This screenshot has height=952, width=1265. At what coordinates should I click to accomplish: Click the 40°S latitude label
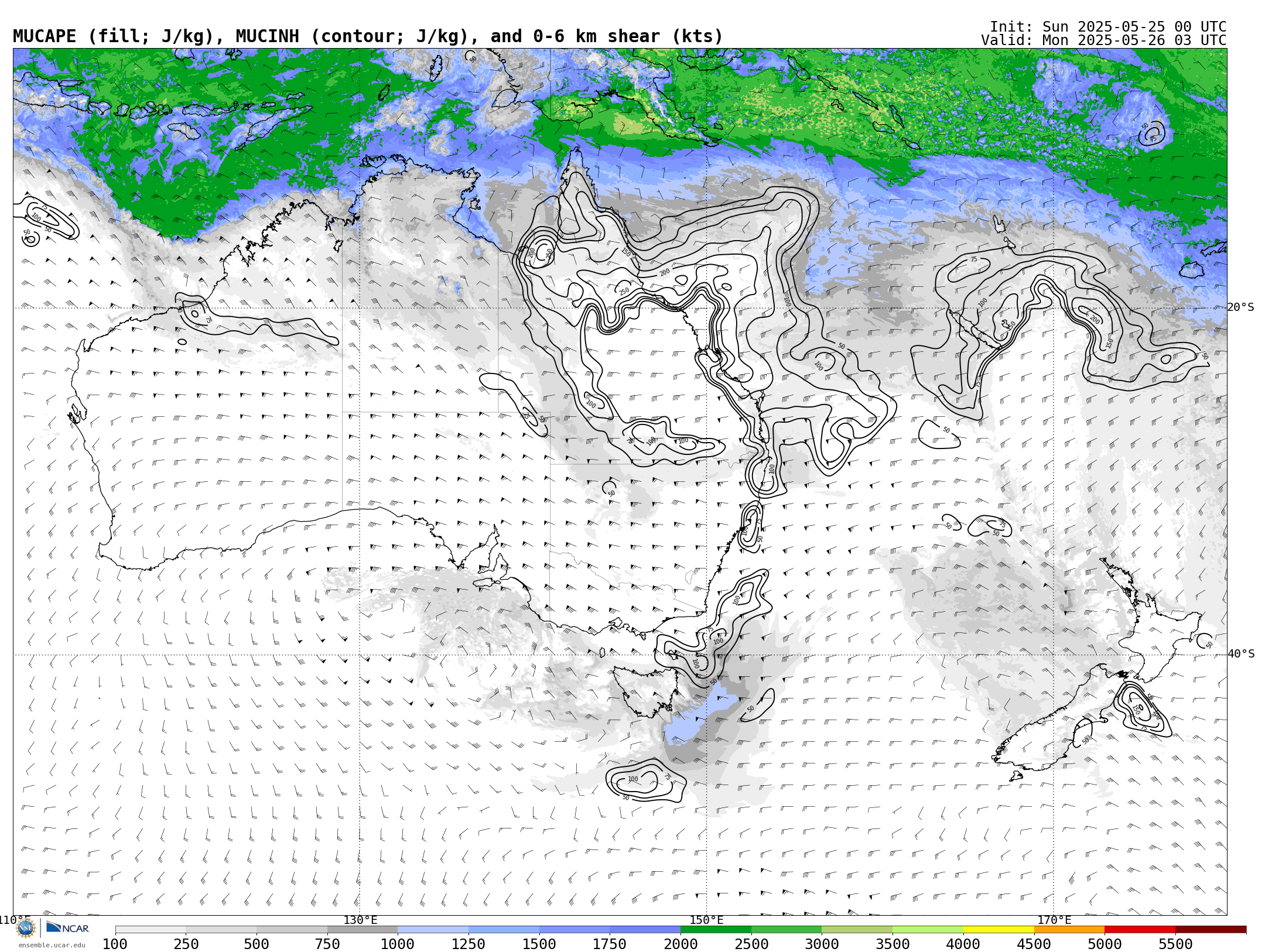coord(1241,654)
